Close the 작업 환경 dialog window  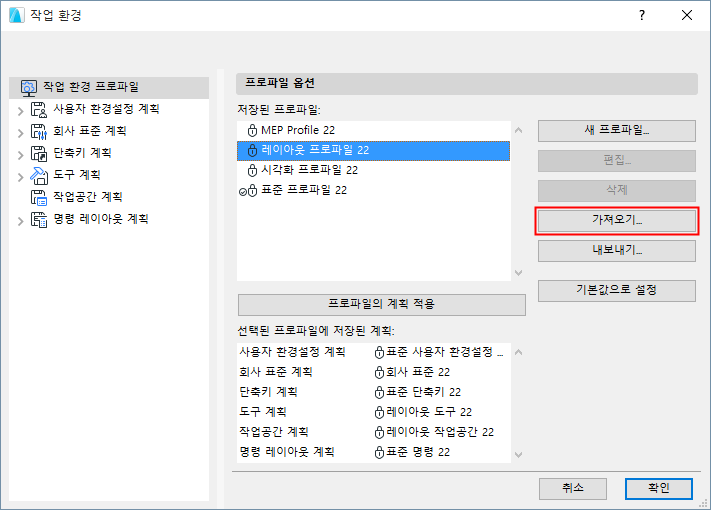click(687, 15)
